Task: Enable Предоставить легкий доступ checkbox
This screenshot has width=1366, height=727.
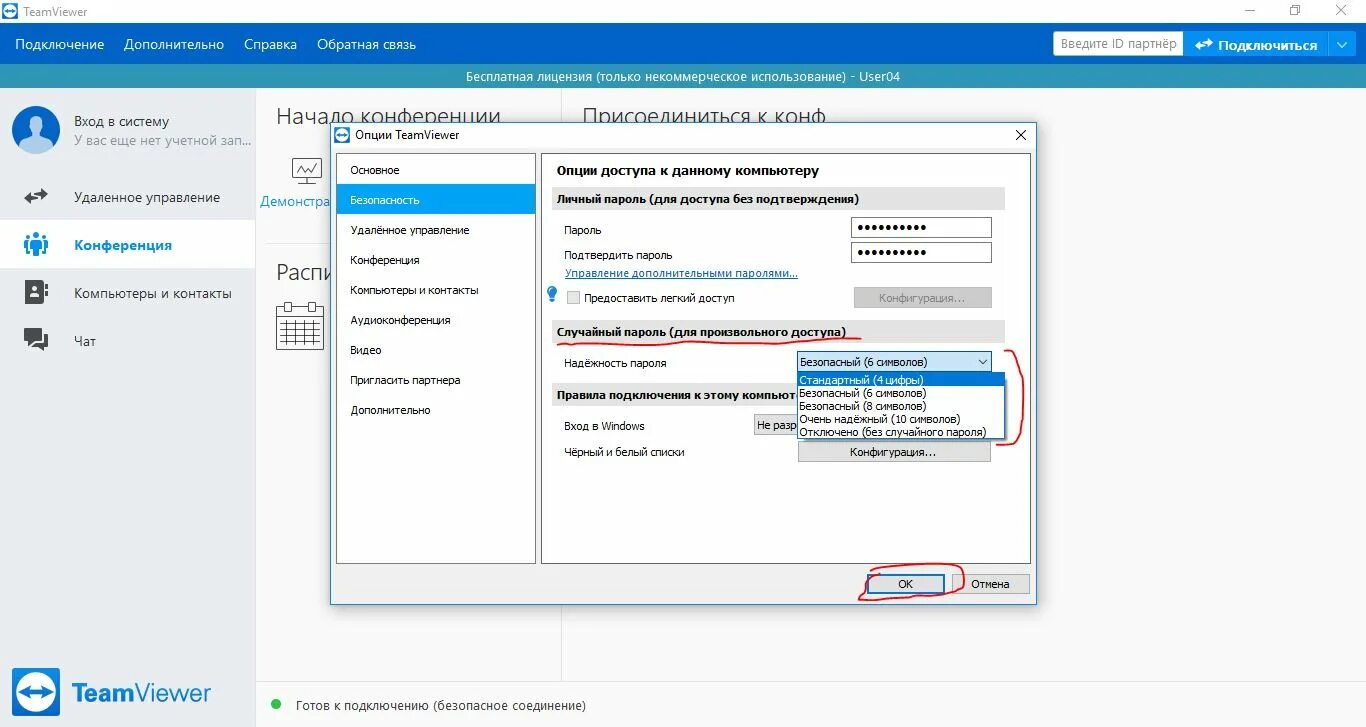Action: (x=573, y=298)
